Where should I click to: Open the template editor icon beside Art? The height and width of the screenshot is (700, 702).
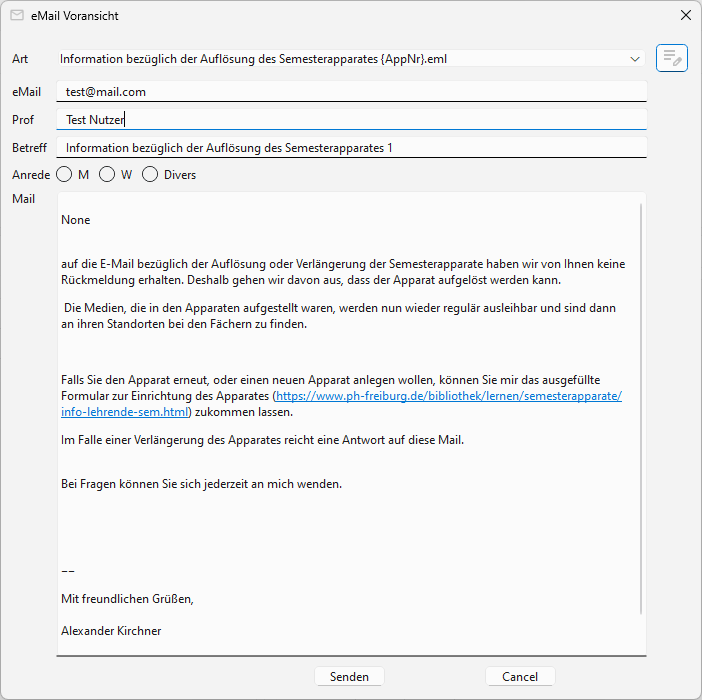(671, 59)
